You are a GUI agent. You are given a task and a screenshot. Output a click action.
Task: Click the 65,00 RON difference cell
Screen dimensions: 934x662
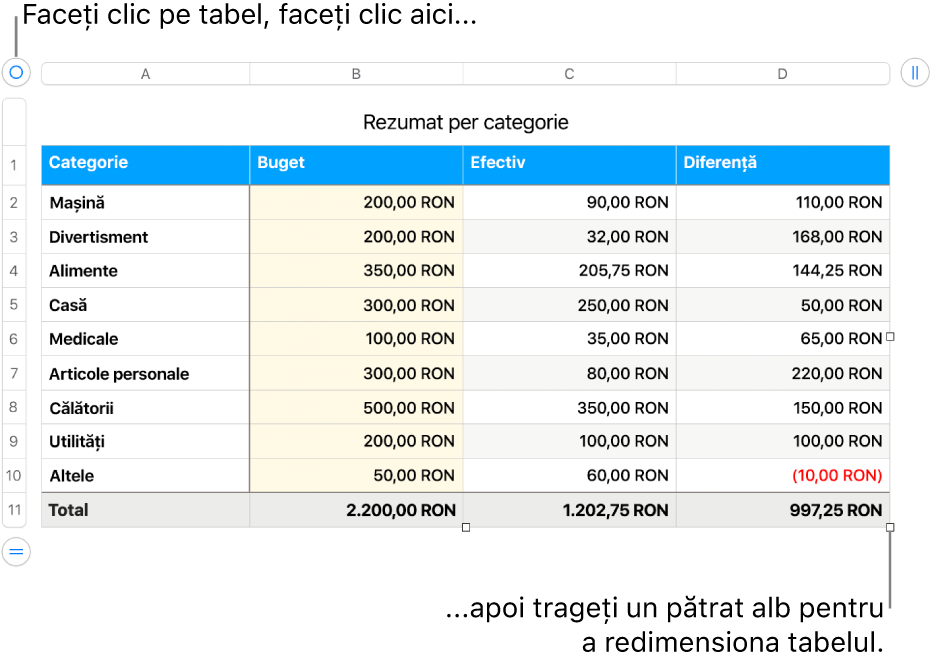[x=783, y=339]
